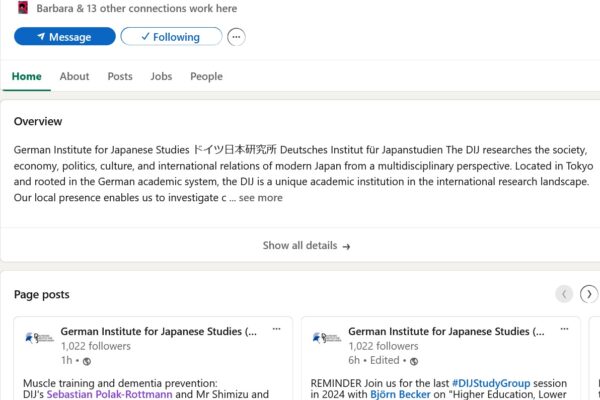Click the globe visibility icon on the 6h post
The image size is (600, 400).
(414, 361)
